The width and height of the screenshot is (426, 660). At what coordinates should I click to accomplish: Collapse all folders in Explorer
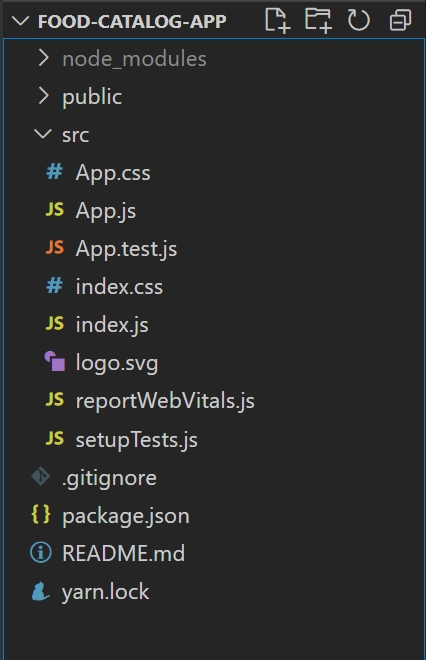400,20
